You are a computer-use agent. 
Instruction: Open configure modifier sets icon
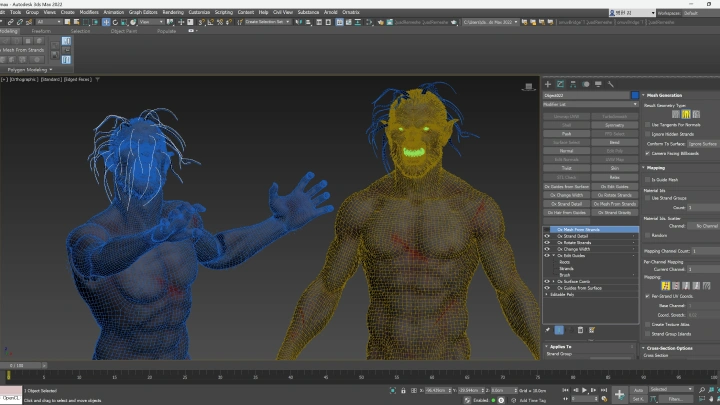tap(592, 330)
